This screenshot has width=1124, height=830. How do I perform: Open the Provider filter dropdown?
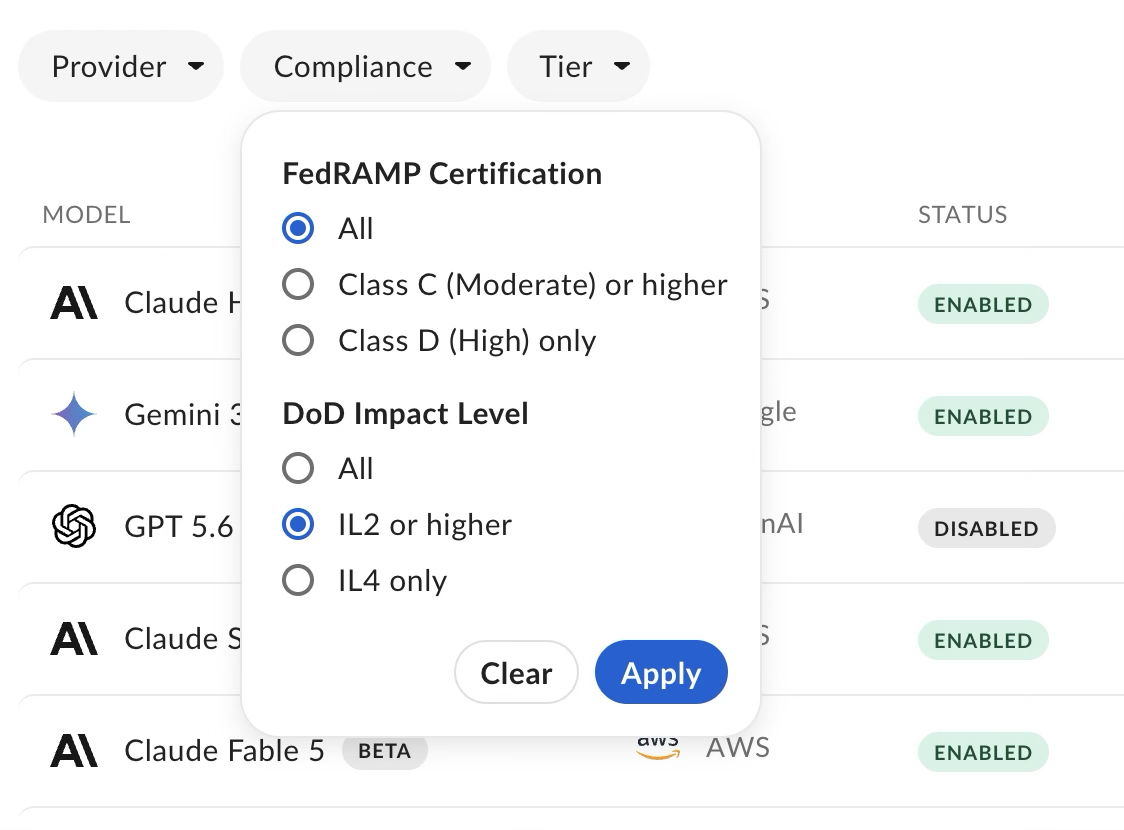(120, 67)
